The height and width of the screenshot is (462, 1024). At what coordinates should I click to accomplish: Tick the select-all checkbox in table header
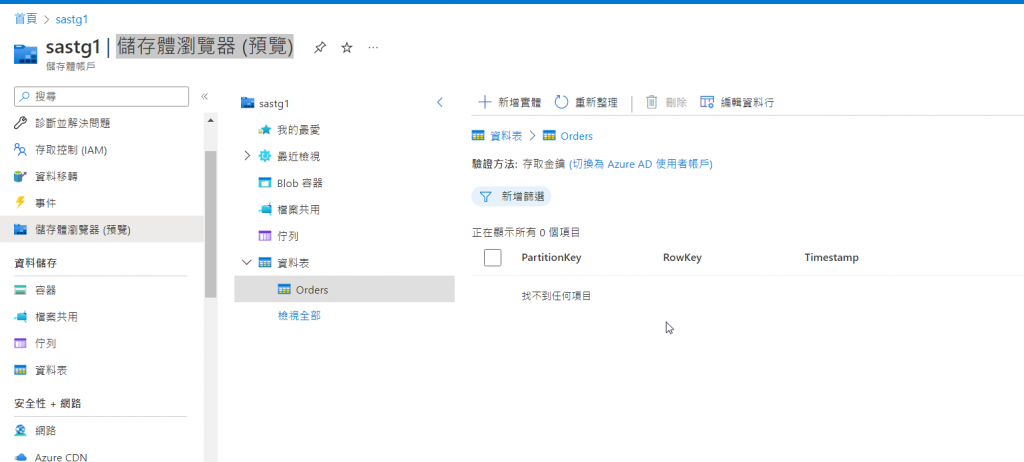click(493, 257)
